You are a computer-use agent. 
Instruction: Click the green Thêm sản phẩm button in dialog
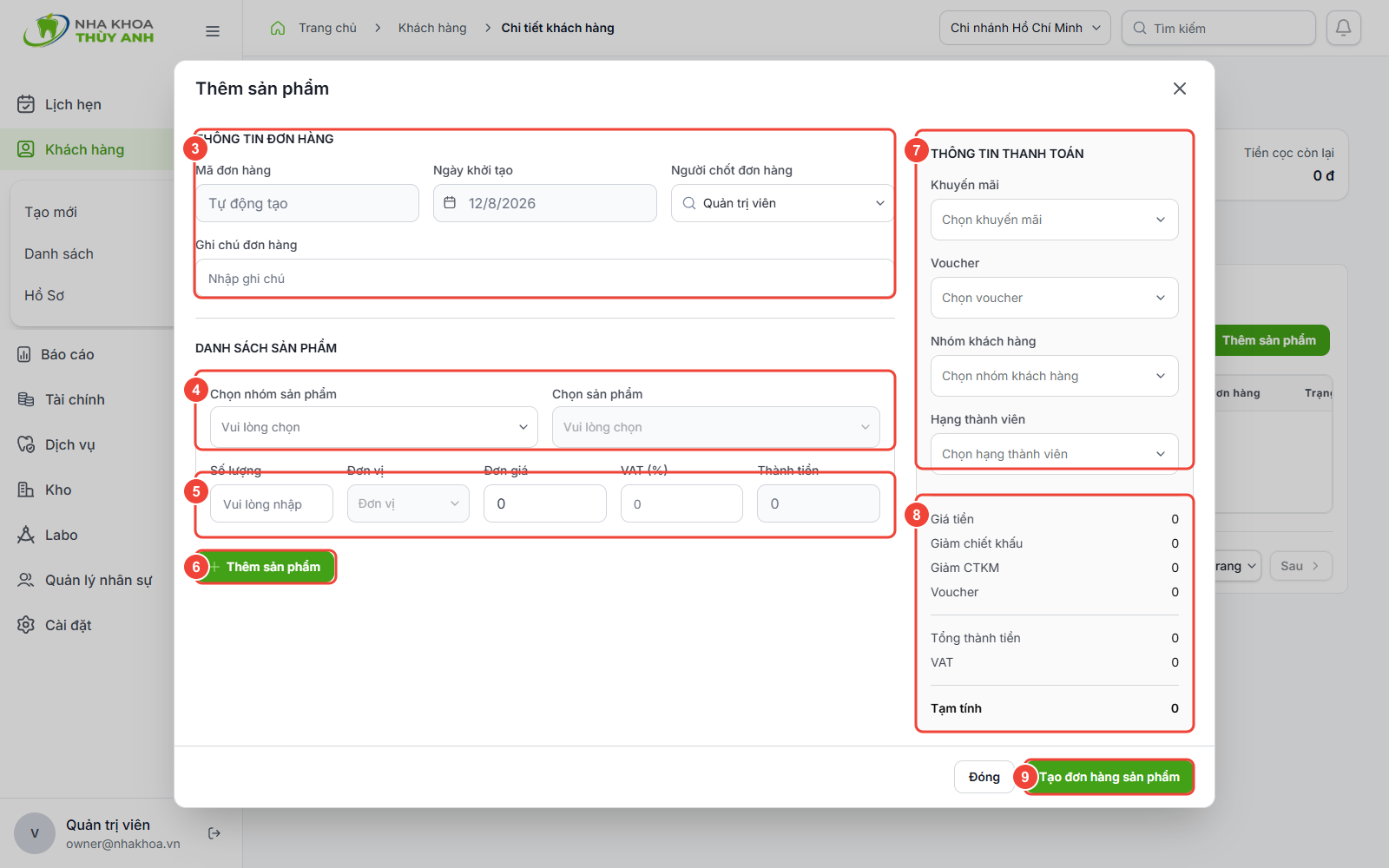(x=266, y=567)
